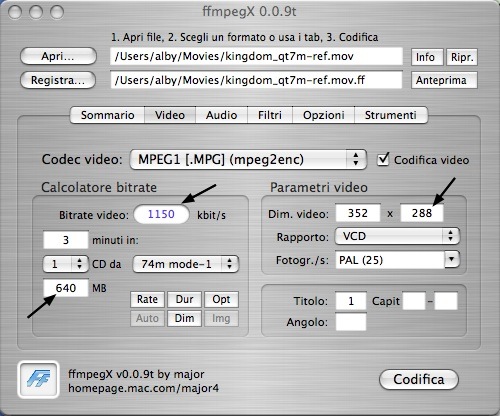
Task: Click the Dim calculator button
Action: coord(184,318)
